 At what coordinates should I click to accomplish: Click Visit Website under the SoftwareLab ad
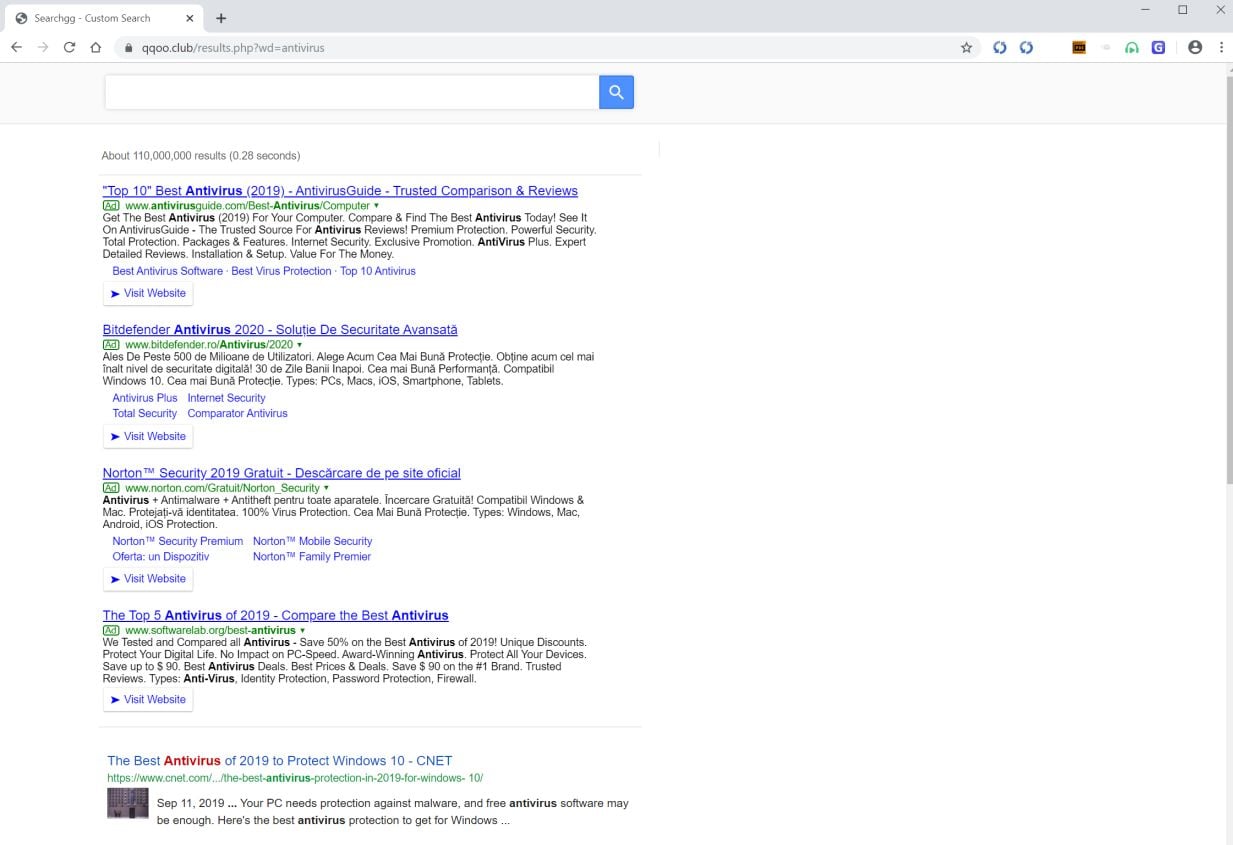(x=148, y=700)
